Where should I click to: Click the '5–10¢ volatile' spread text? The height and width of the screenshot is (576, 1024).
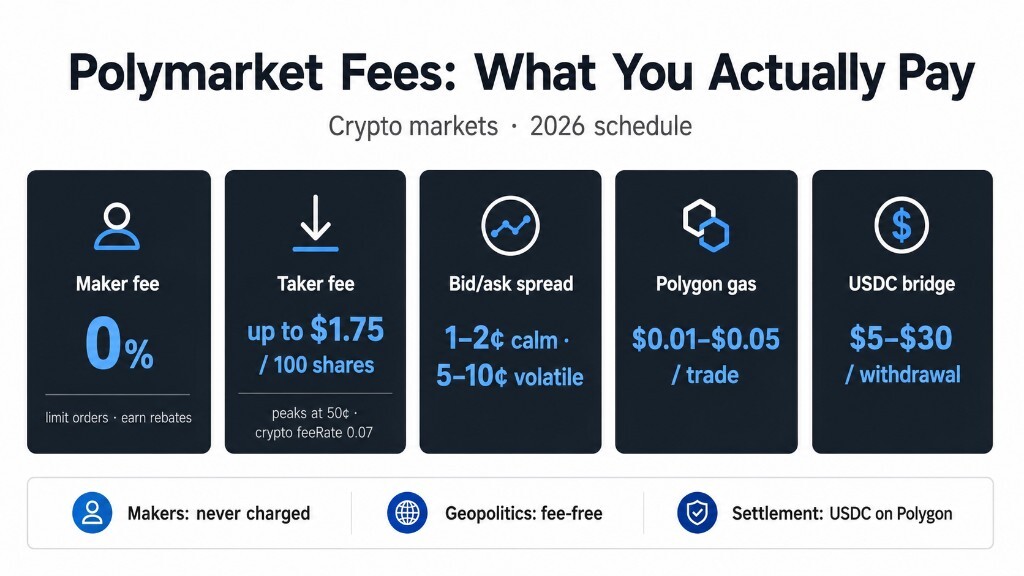tap(510, 376)
